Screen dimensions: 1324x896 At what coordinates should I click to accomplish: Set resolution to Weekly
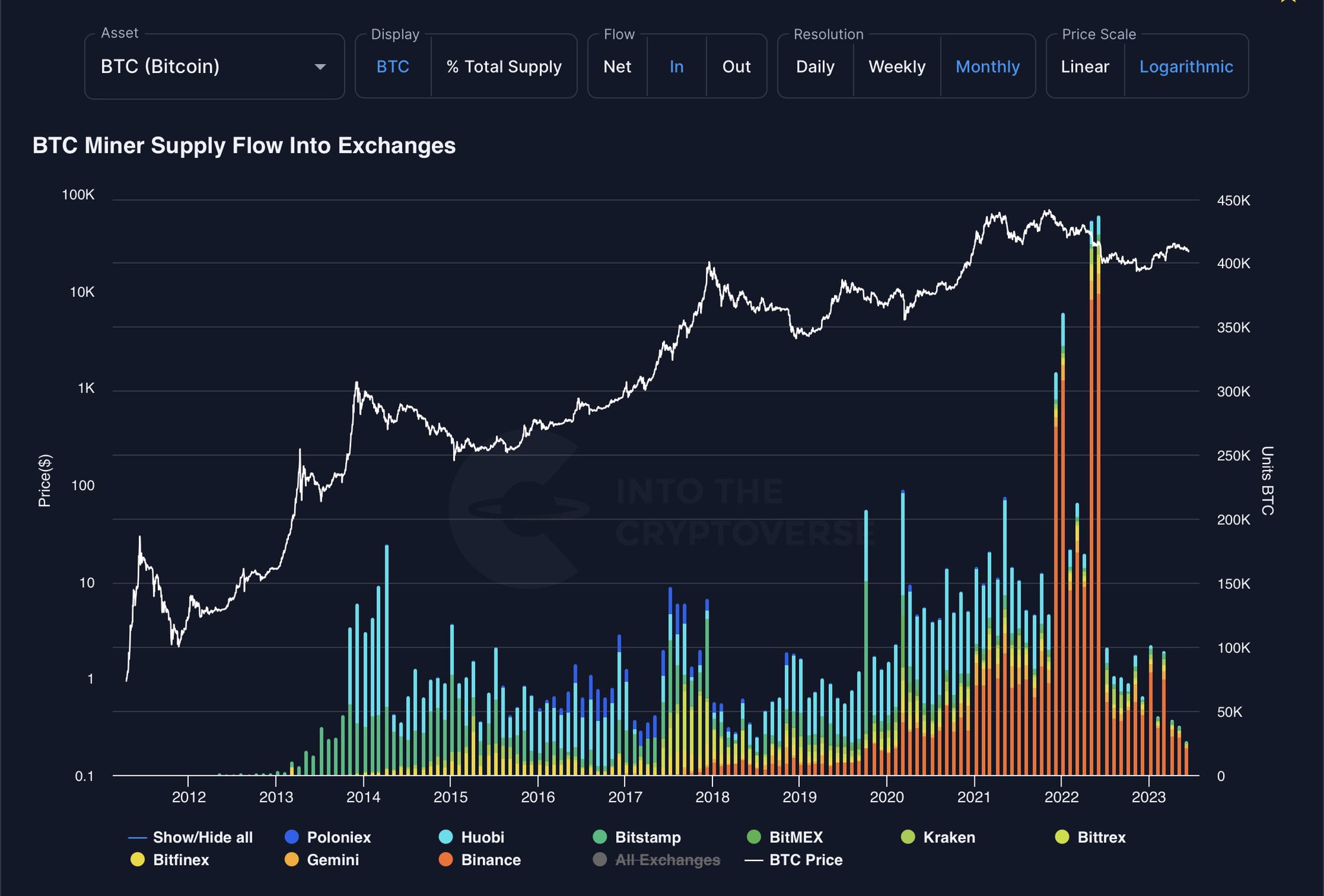(x=897, y=67)
